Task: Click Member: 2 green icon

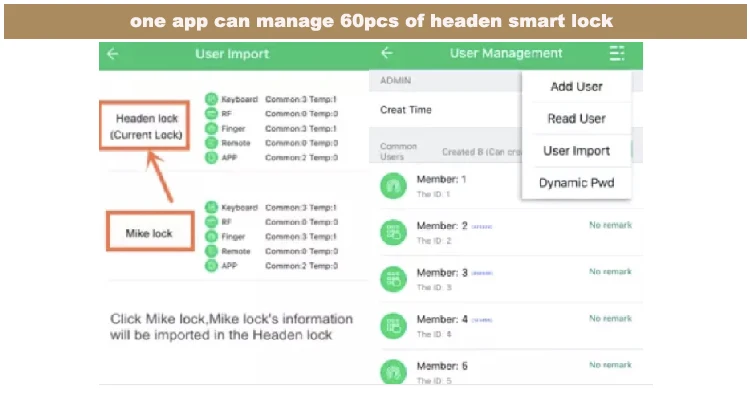Action: pyautogui.click(x=392, y=232)
